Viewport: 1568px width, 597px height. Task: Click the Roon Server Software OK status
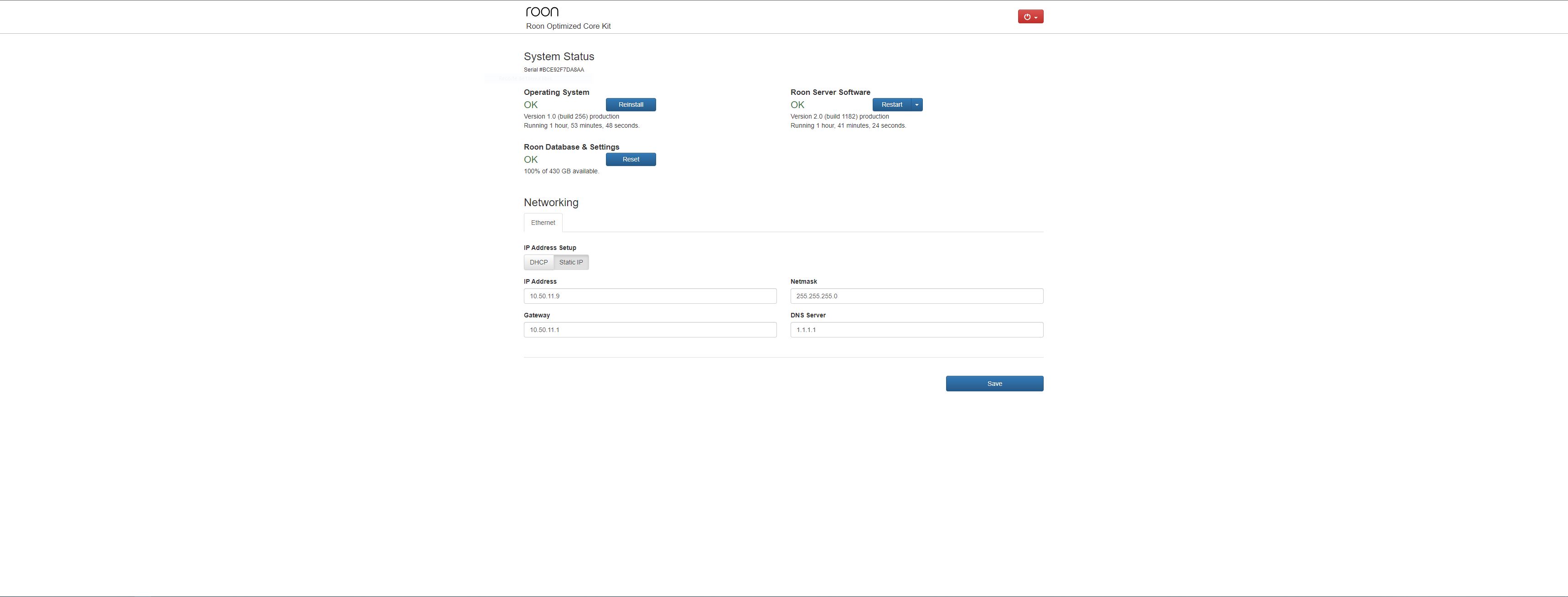click(797, 105)
